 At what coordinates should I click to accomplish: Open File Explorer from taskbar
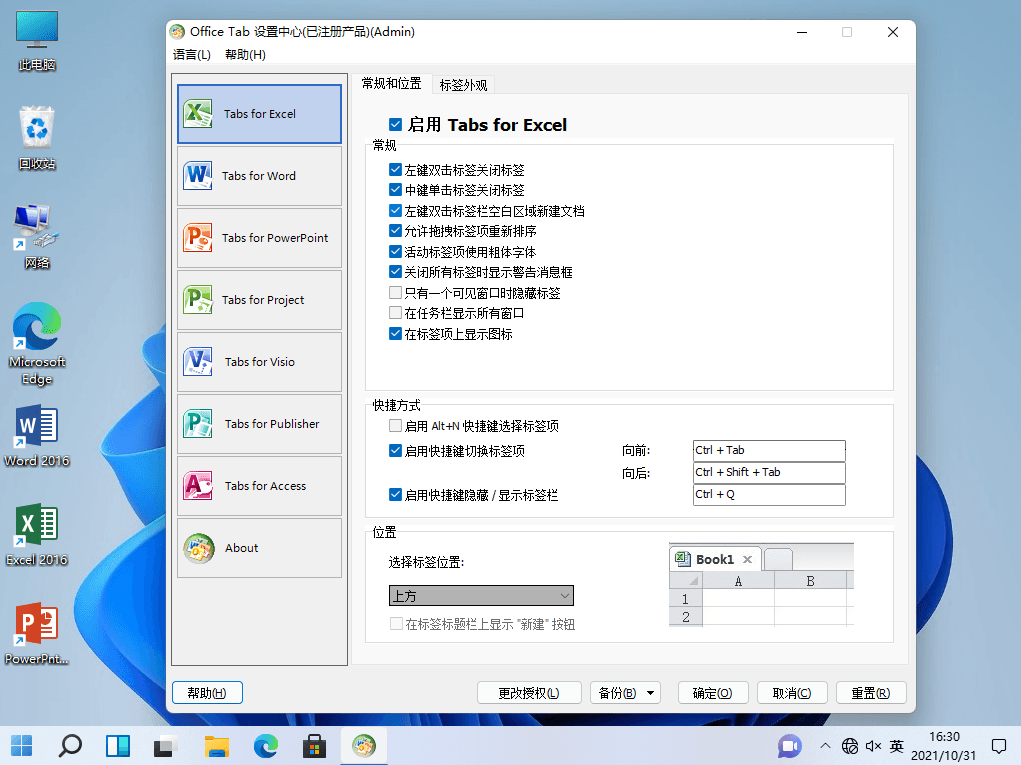(217, 745)
